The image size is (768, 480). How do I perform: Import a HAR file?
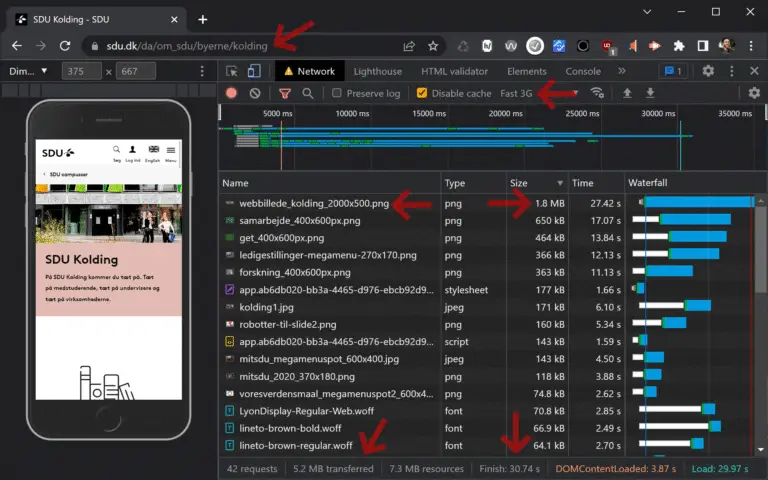point(627,93)
